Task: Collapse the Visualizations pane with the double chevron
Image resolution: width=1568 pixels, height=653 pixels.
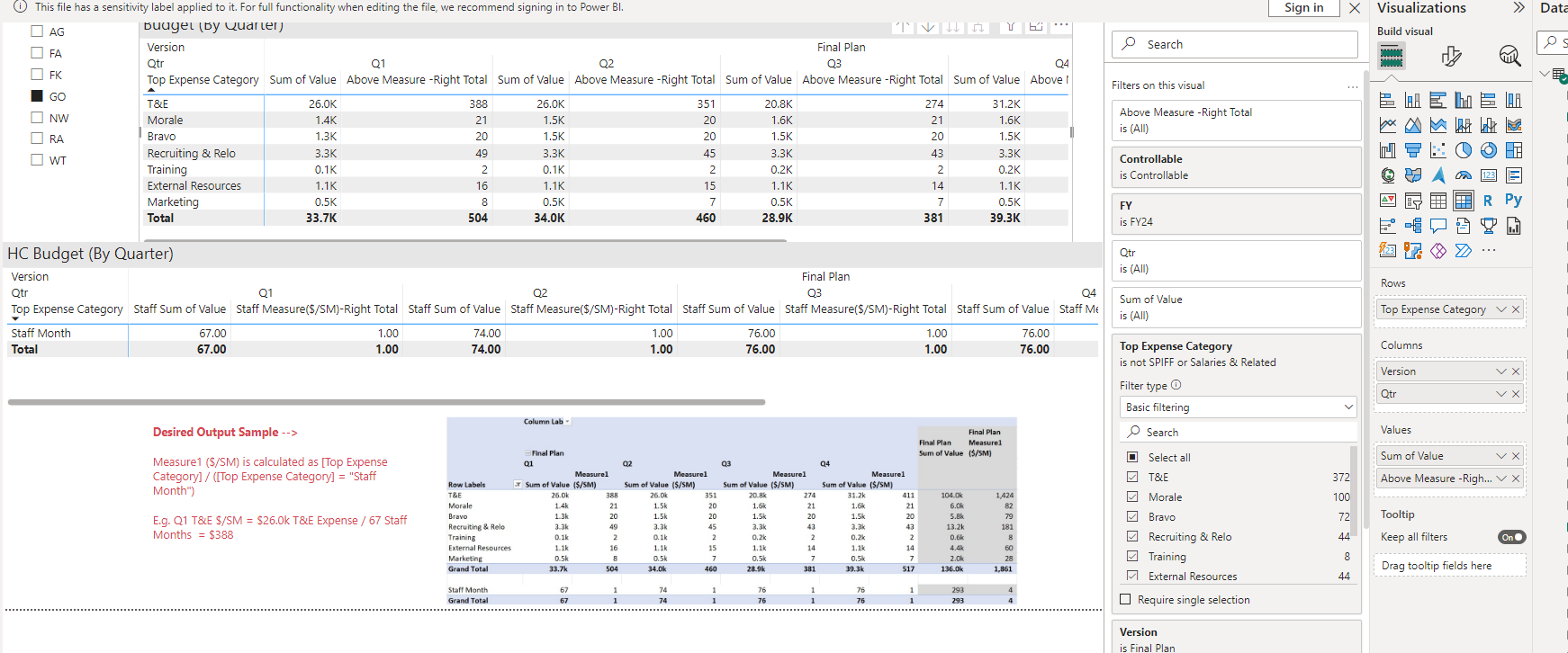Action: coord(1518,8)
